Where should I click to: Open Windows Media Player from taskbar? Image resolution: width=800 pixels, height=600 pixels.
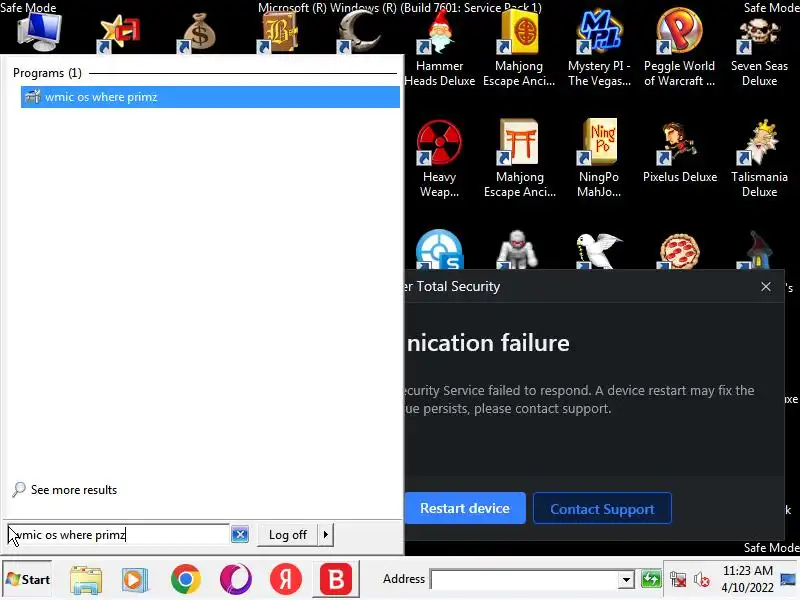pyautogui.click(x=135, y=580)
